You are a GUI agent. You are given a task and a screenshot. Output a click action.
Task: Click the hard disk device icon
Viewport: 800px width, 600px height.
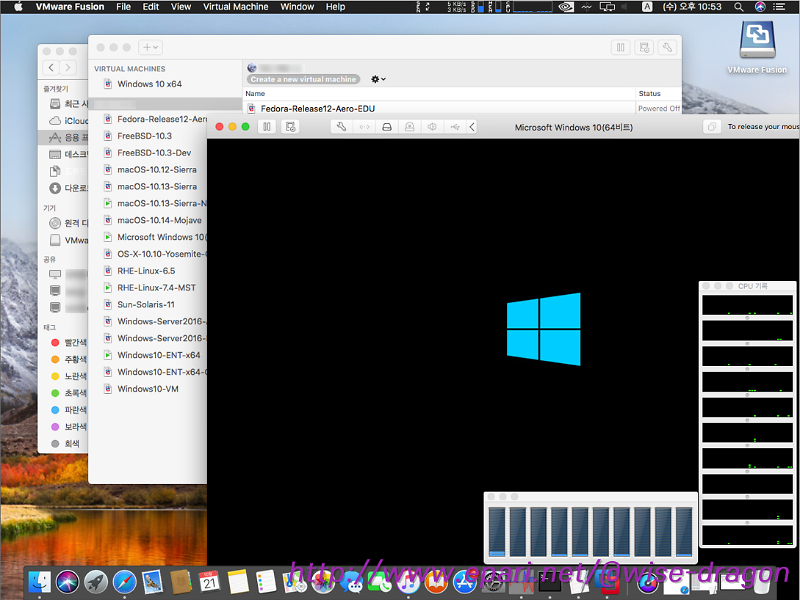point(387,127)
